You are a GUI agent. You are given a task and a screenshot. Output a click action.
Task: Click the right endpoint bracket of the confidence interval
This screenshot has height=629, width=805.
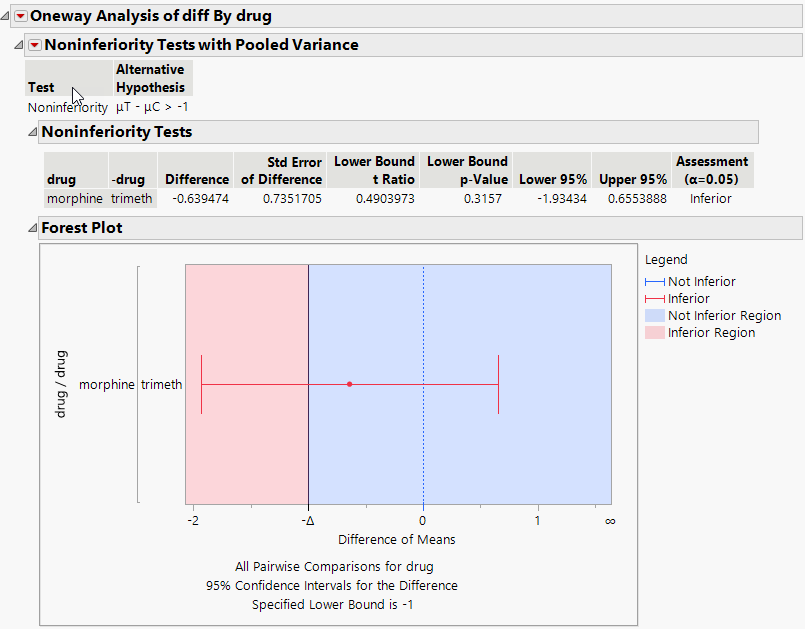[x=497, y=383]
